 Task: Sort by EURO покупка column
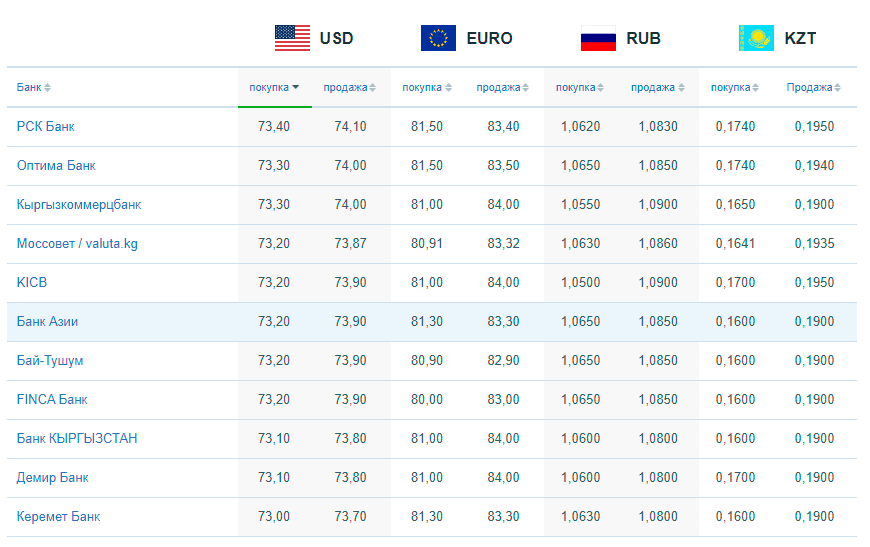[427, 88]
